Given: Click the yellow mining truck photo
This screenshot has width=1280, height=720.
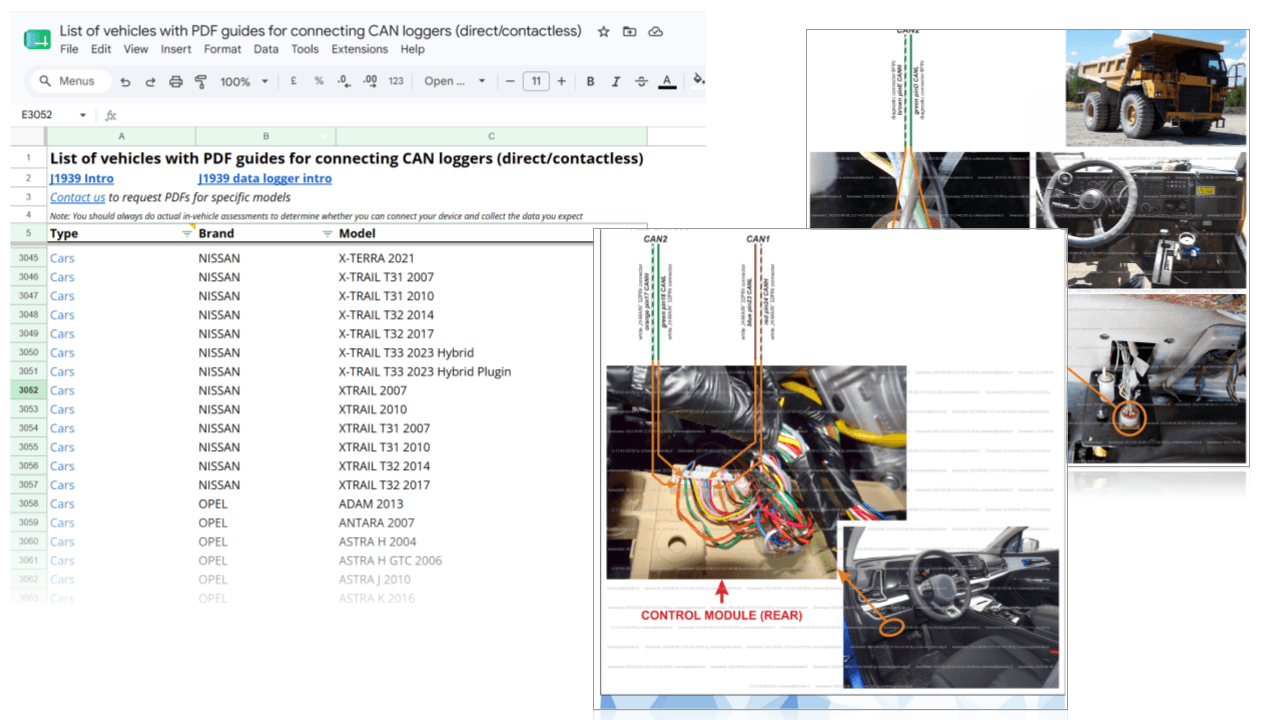Looking at the screenshot, I should (1156, 88).
